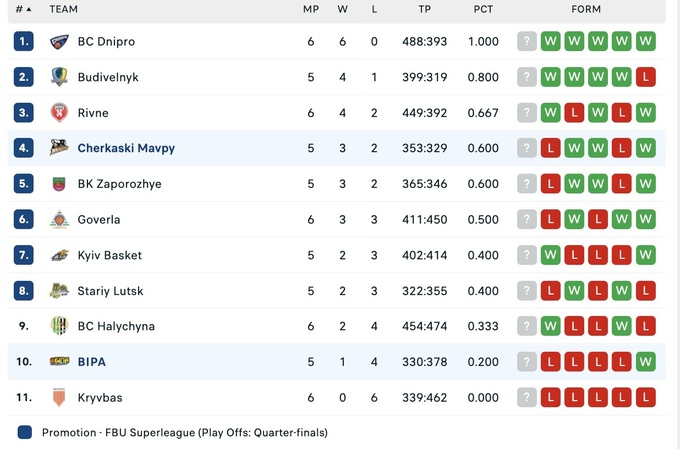Sort standings by PCT column header
680x449 pixels.
click(x=483, y=9)
